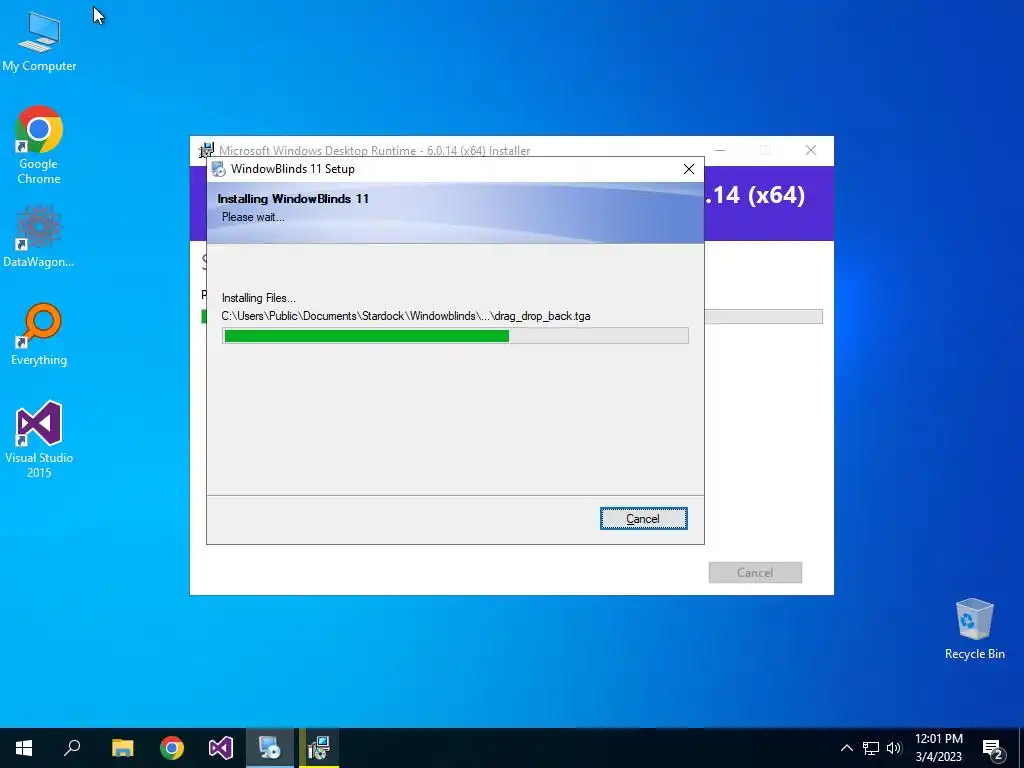Open File Explorer from the taskbar

(122, 748)
